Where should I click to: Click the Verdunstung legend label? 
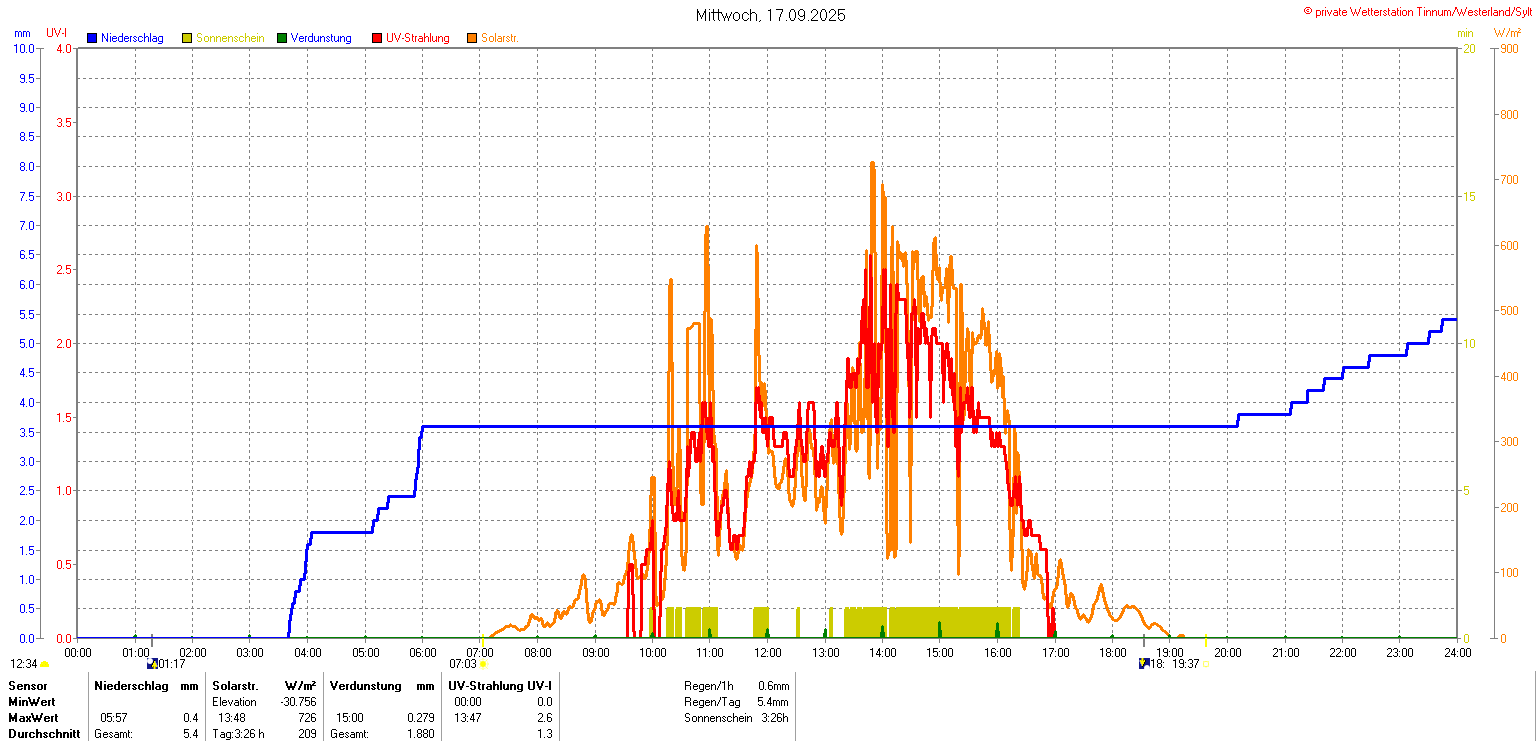point(321,38)
